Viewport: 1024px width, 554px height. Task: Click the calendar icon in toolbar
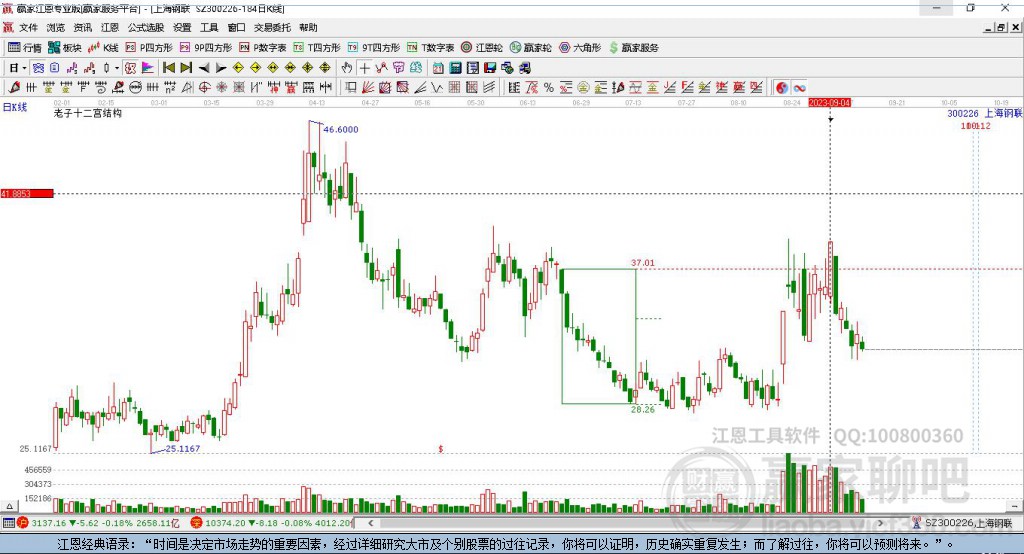pyautogui.click(x=438, y=68)
